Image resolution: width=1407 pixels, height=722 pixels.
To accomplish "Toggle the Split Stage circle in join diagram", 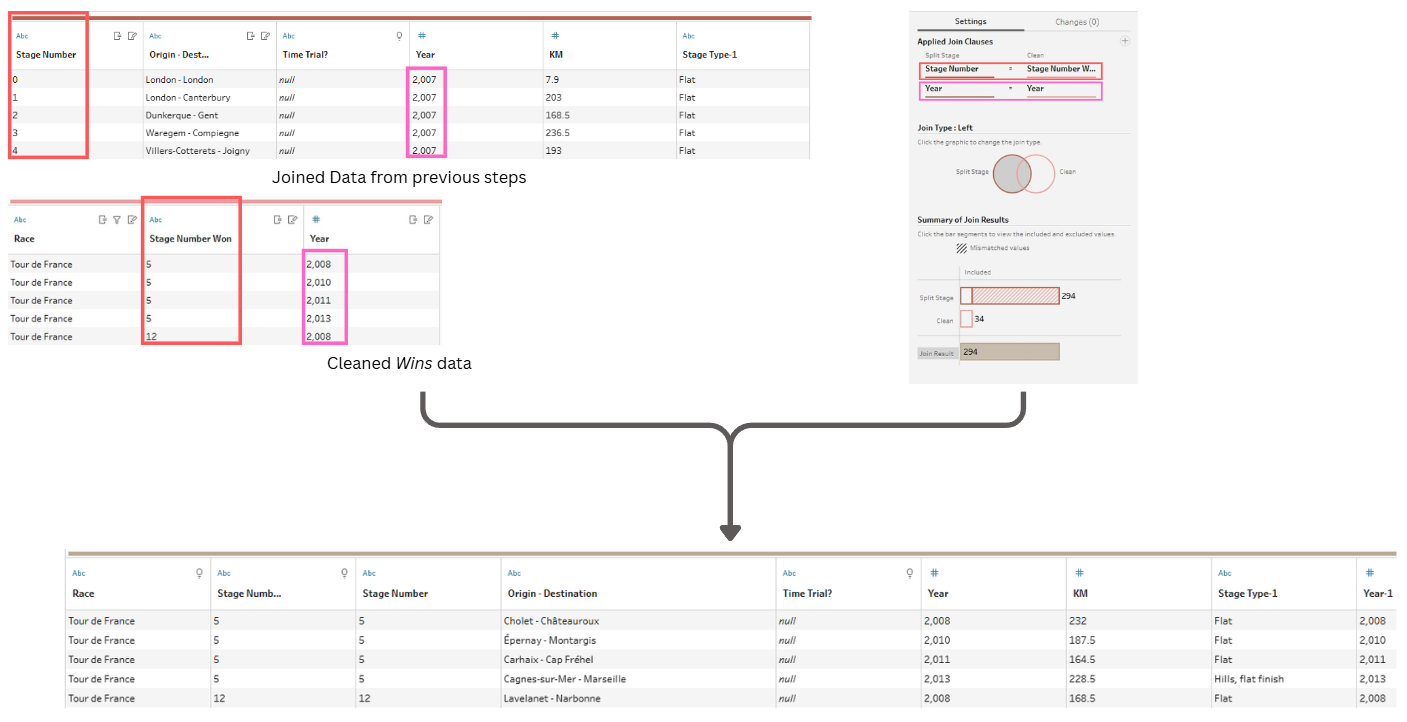I will [x=1004, y=173].
